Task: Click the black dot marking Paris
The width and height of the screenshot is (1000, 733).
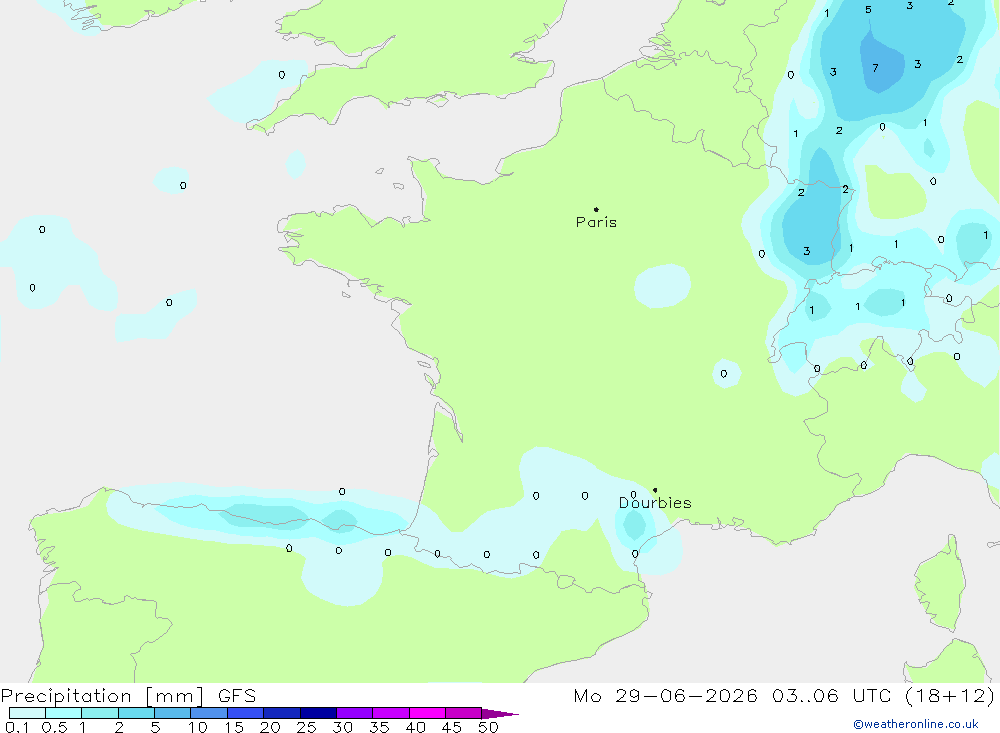Action: click(596, 209)
